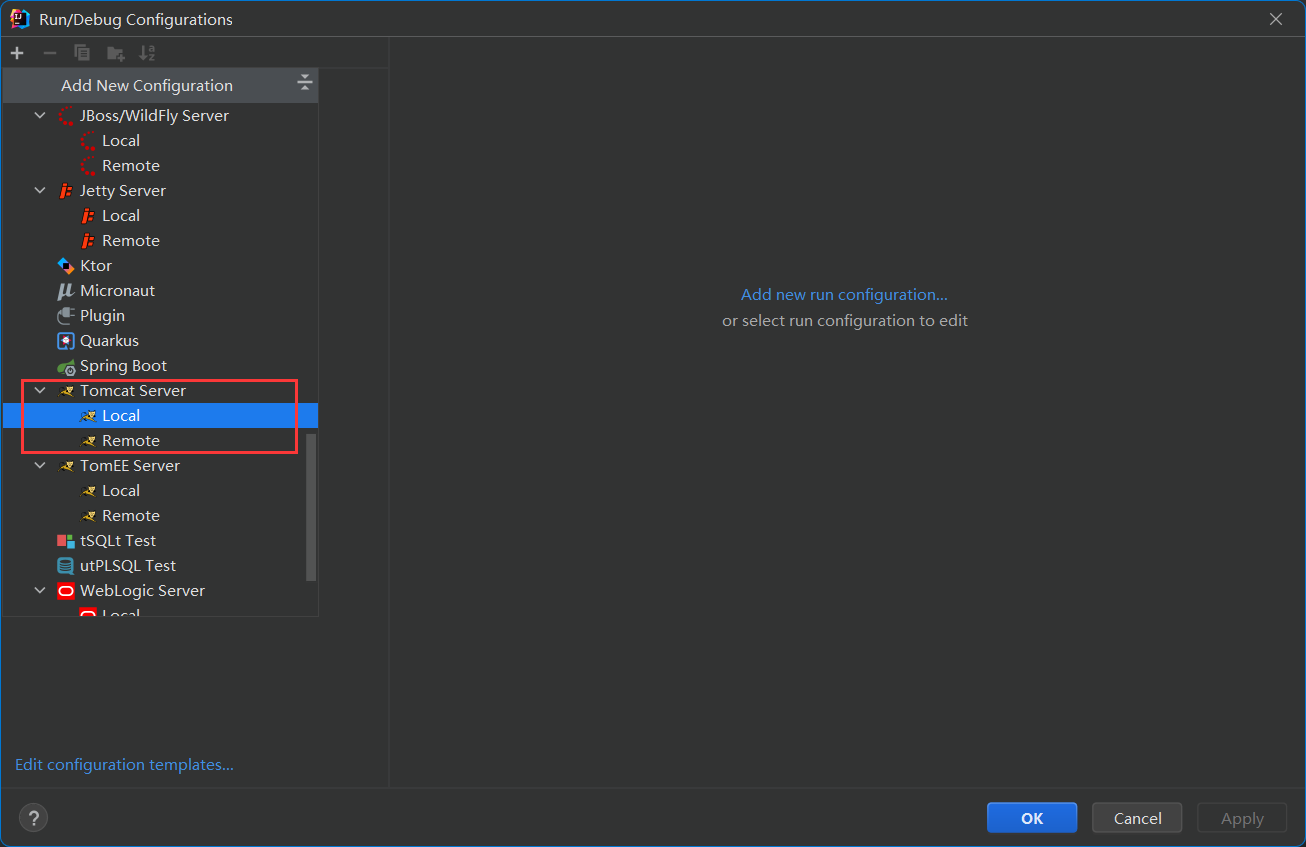The image size is (1306, 847).
Task: Click the new folder toolbar icon
Action: coord(116,53)
